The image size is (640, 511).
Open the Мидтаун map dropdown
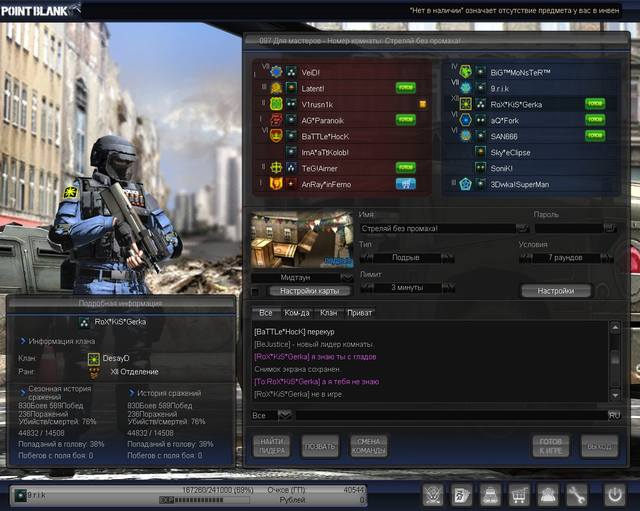(x=347, y=278)
